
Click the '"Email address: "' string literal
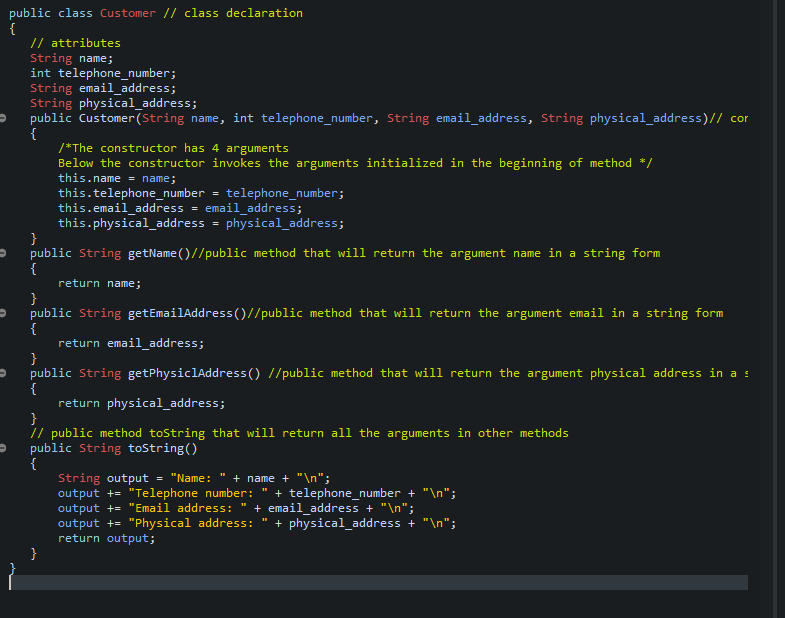(x=187, y=508)
